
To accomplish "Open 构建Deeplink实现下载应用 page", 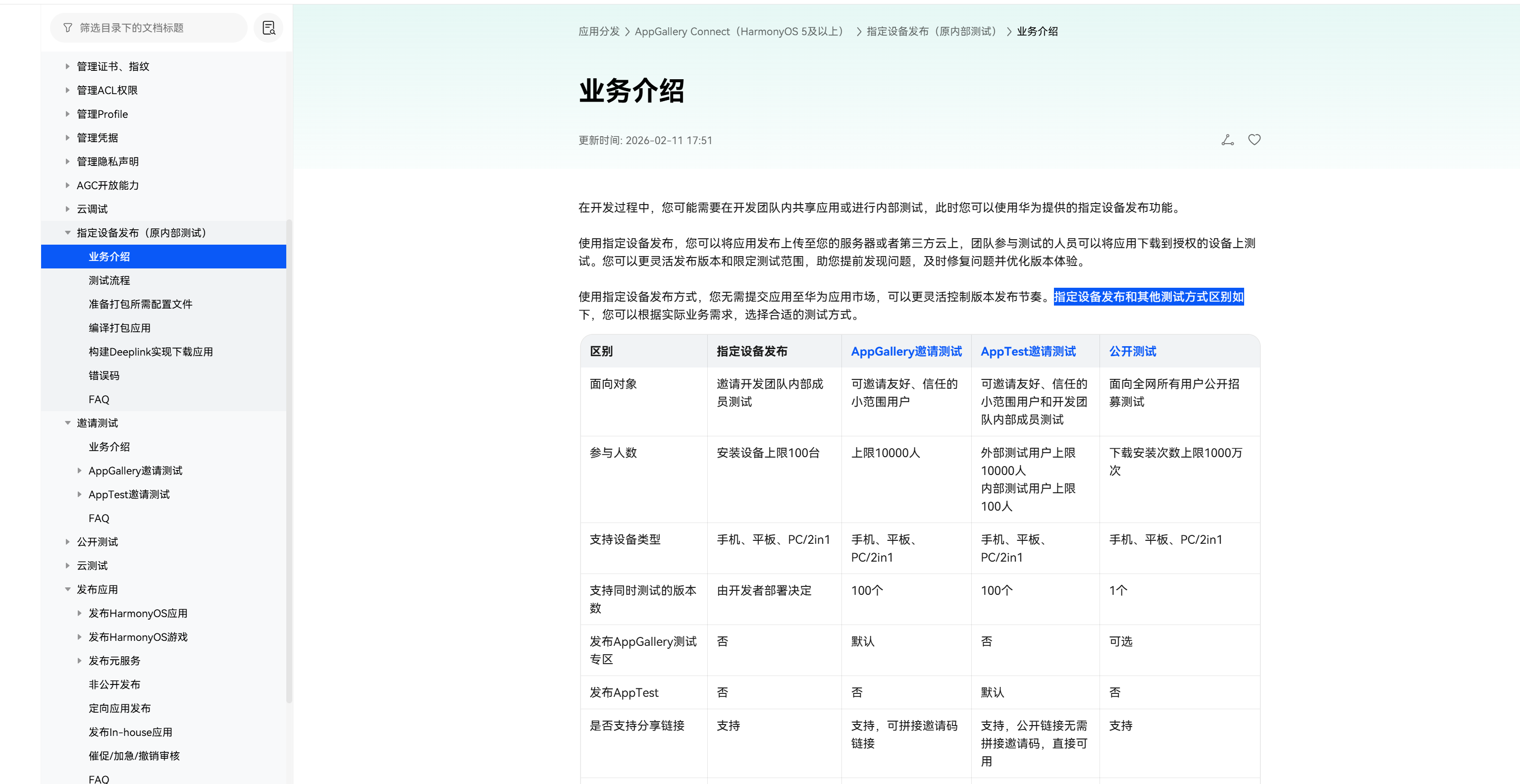I will [x=151, y=352].
